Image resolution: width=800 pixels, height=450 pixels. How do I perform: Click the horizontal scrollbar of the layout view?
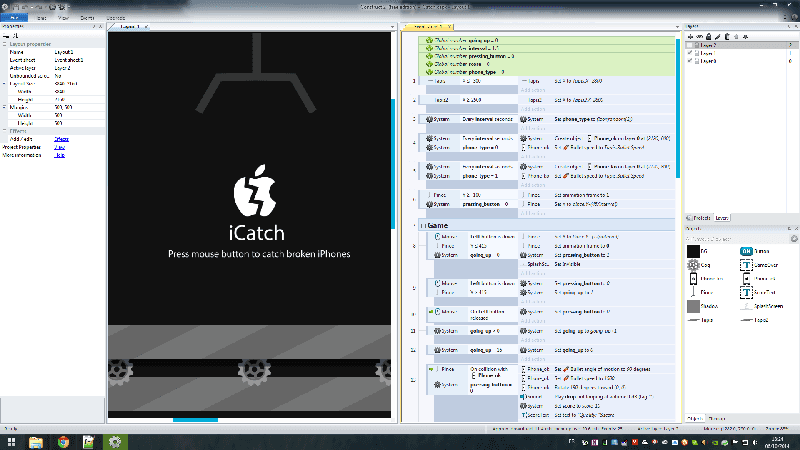pyautogui.click(x=195, y=420)
